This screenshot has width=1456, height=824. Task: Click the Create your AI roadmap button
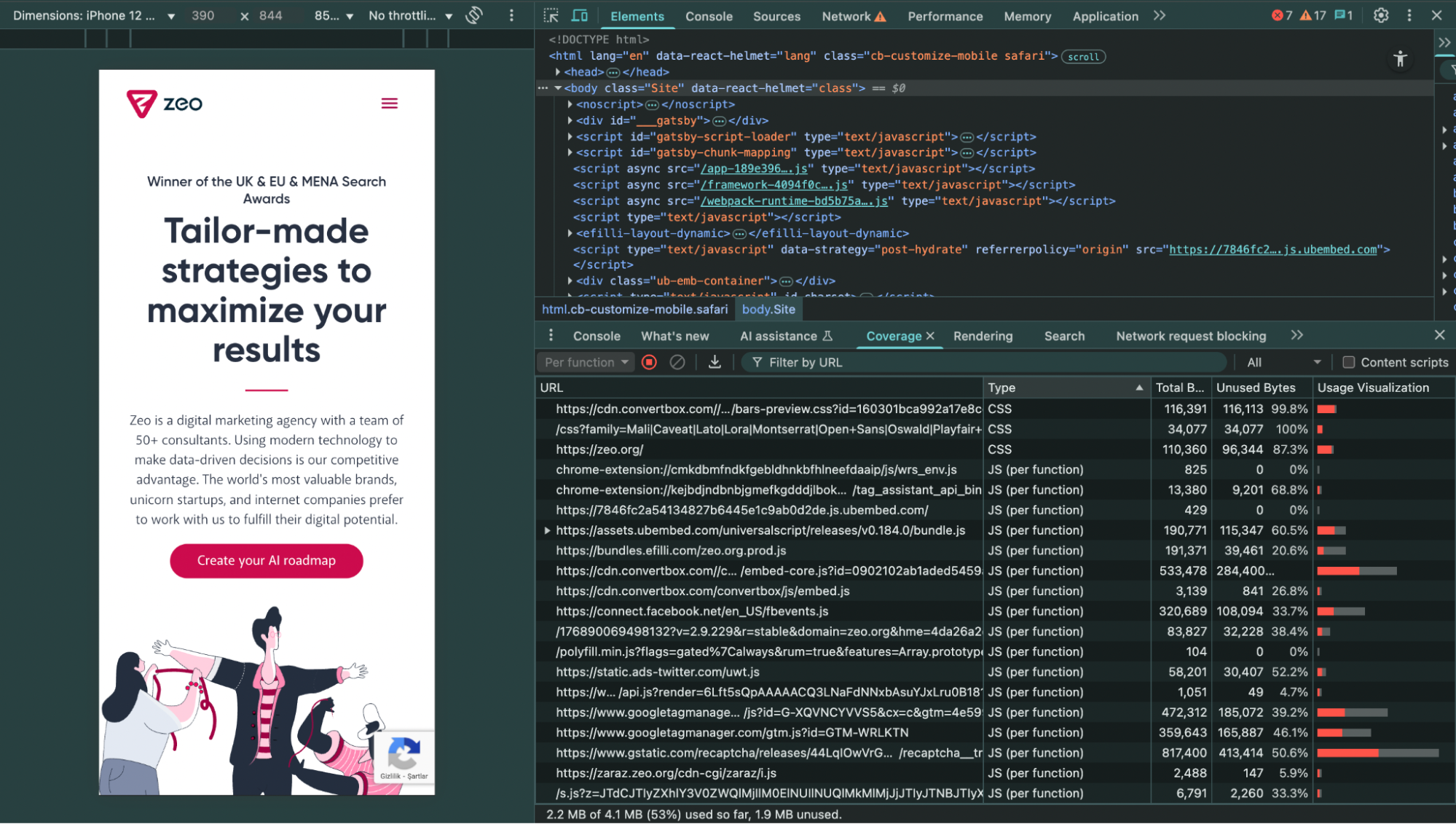pyautogui.click(x=267, y=560)
